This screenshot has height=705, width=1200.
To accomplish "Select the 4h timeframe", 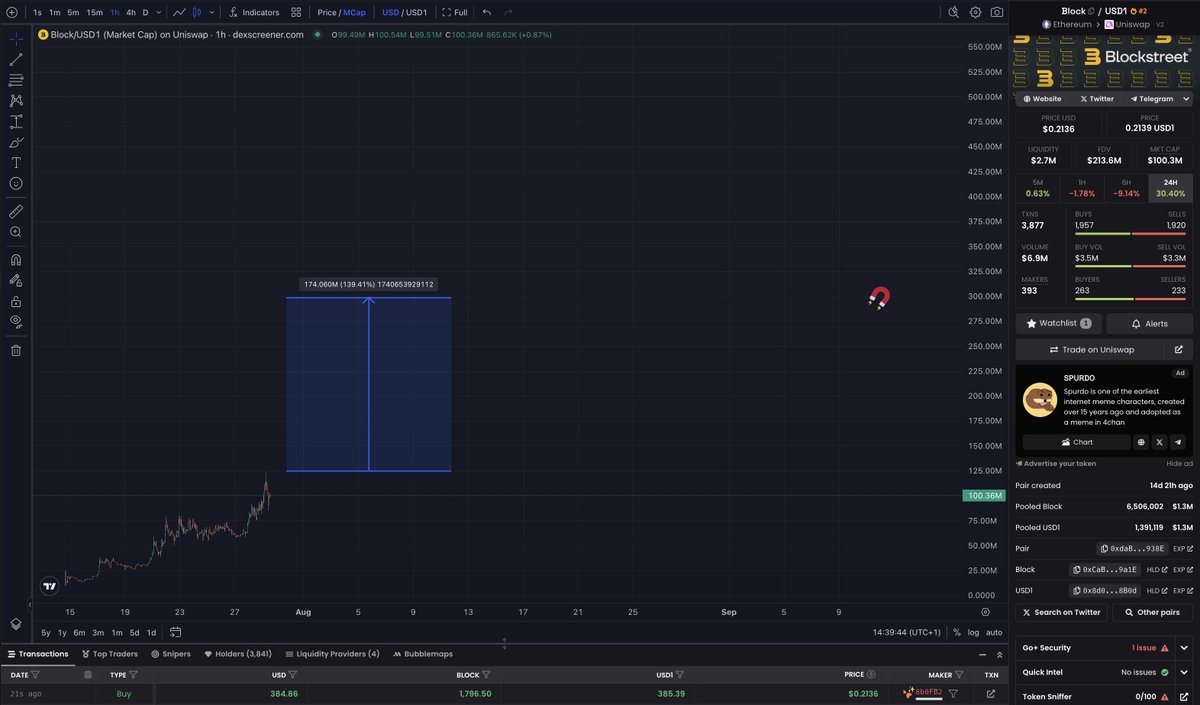I will 131,12.
